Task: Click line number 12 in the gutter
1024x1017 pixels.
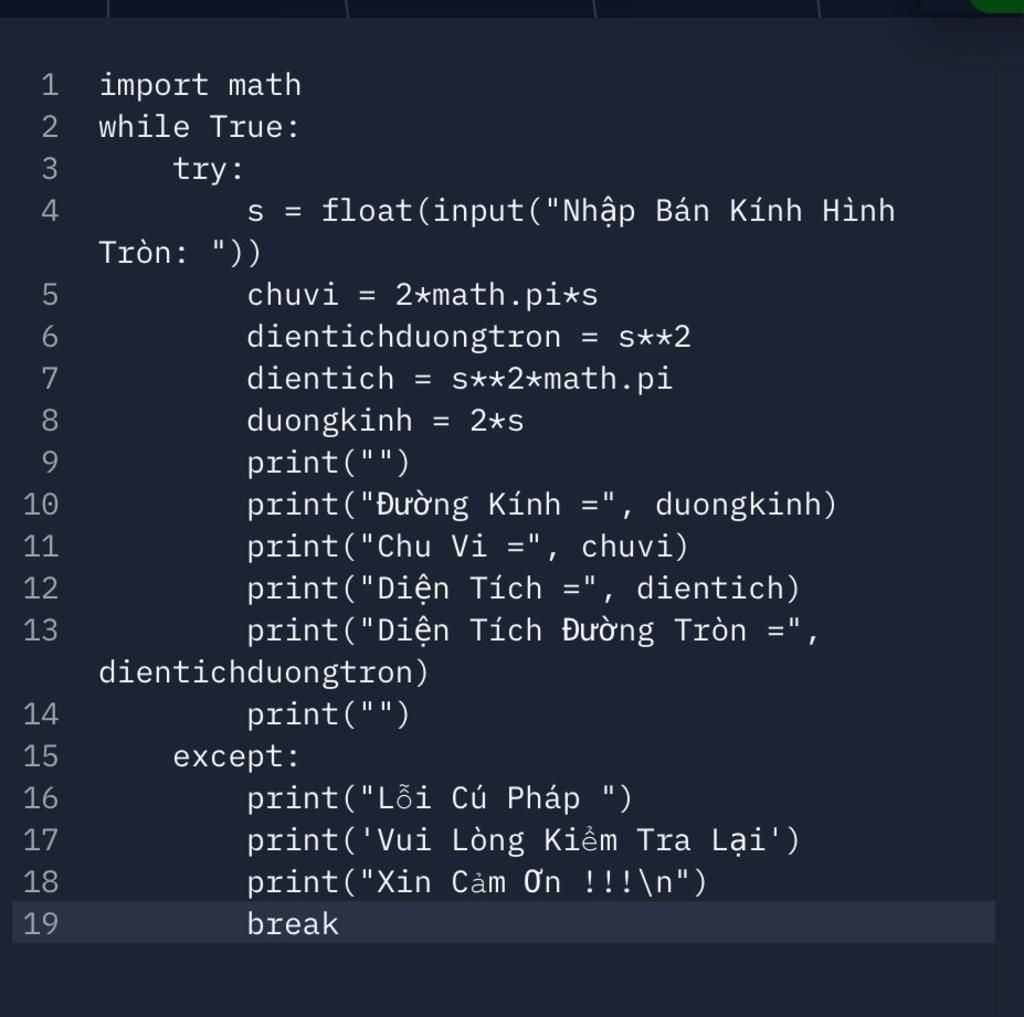Action: click(x=41, y=589)
